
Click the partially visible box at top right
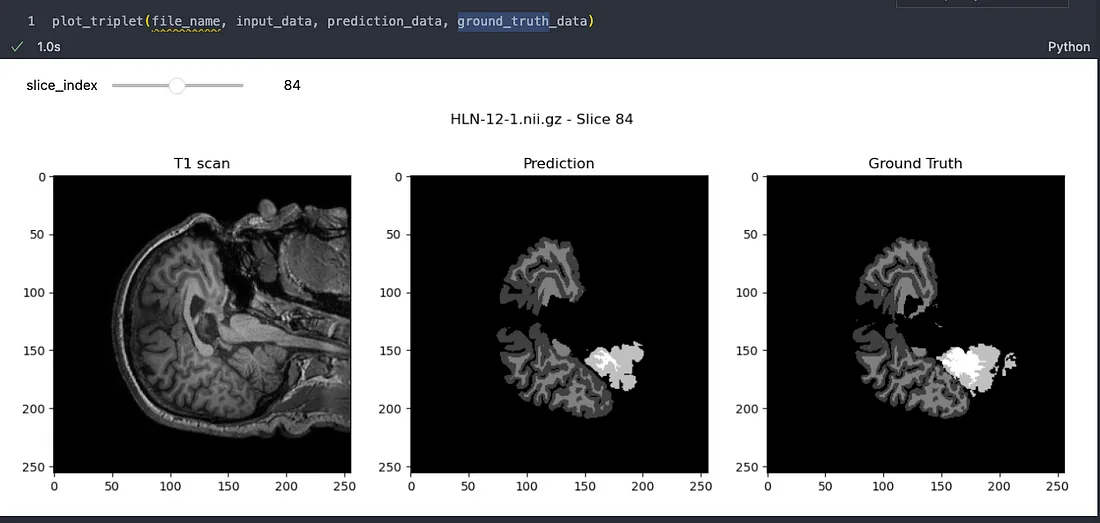982,4
